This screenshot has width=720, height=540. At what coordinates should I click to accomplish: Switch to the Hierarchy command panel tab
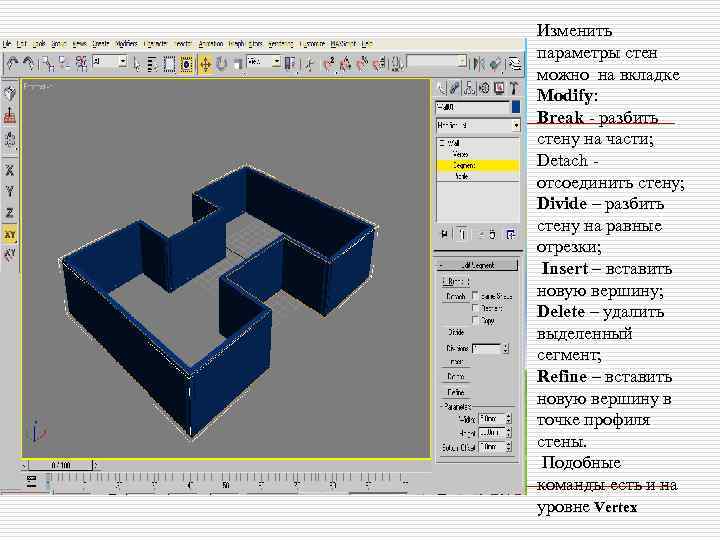(469, 88)
